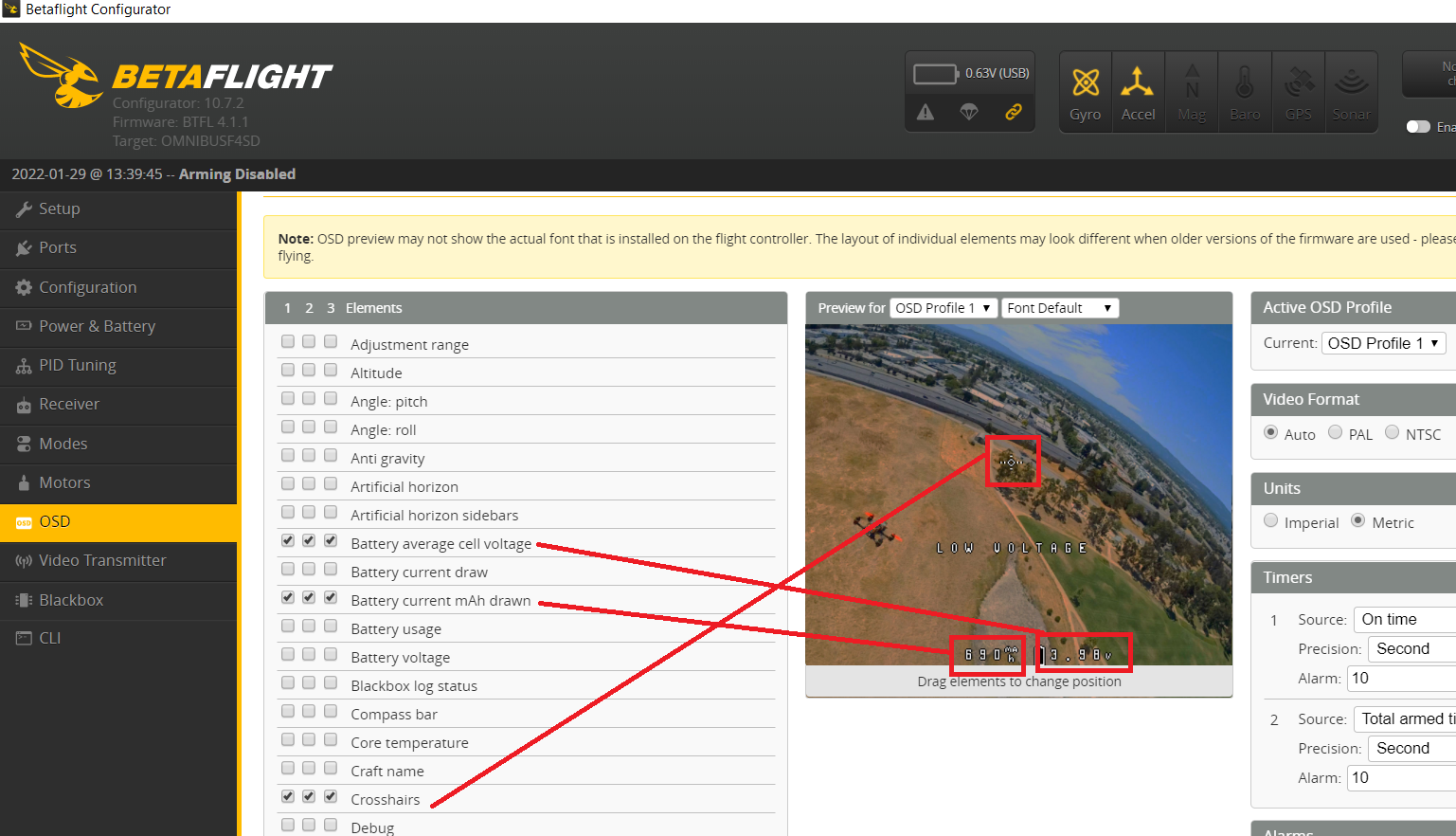The height and width of the screenshot is (836, 1456).
Task: Open the Current active OSD Profile dropdown
Action: 1384,343
